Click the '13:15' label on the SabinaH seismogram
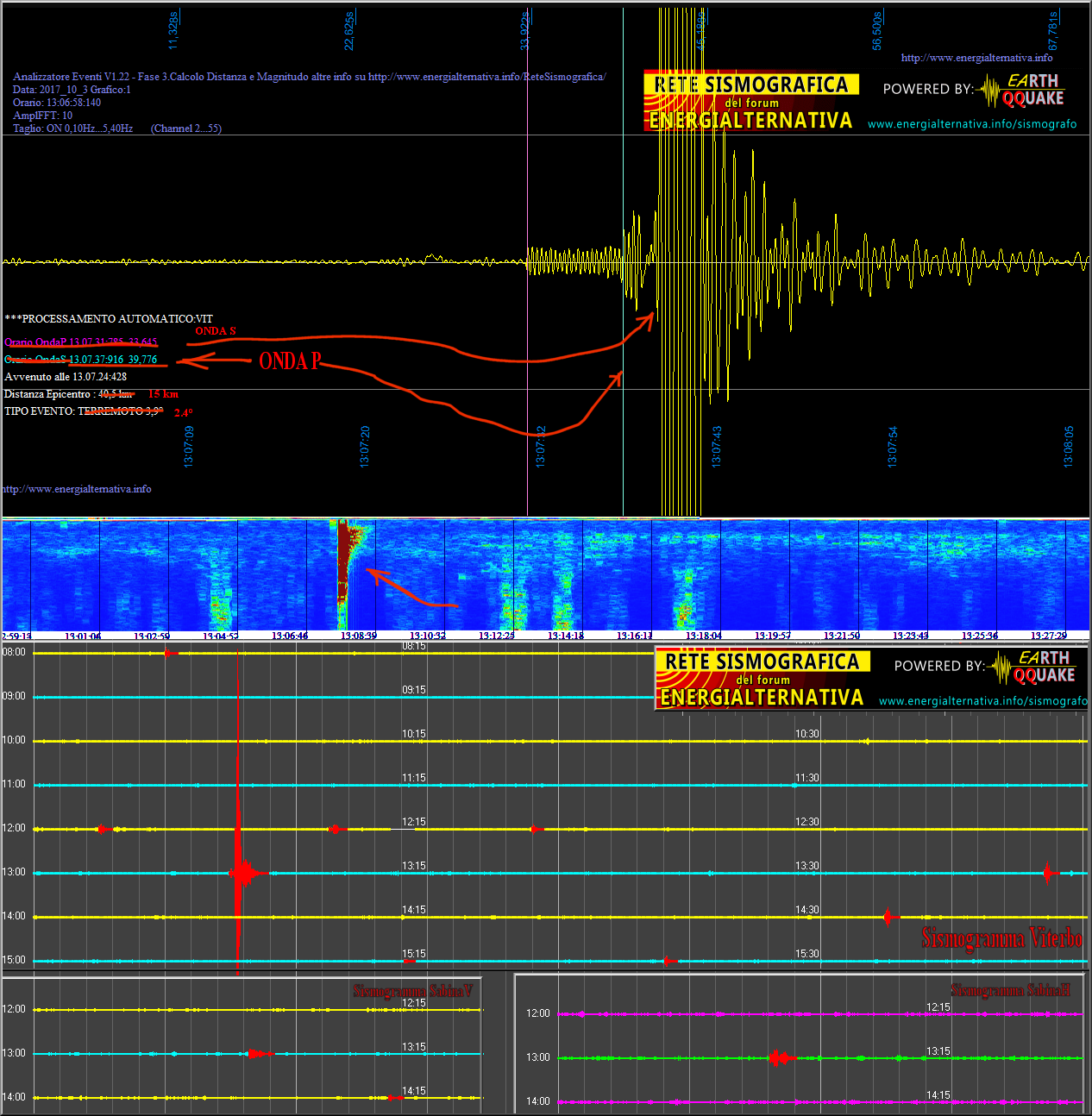Viewport: 1092px width, 1116px height. [938, 1051]
